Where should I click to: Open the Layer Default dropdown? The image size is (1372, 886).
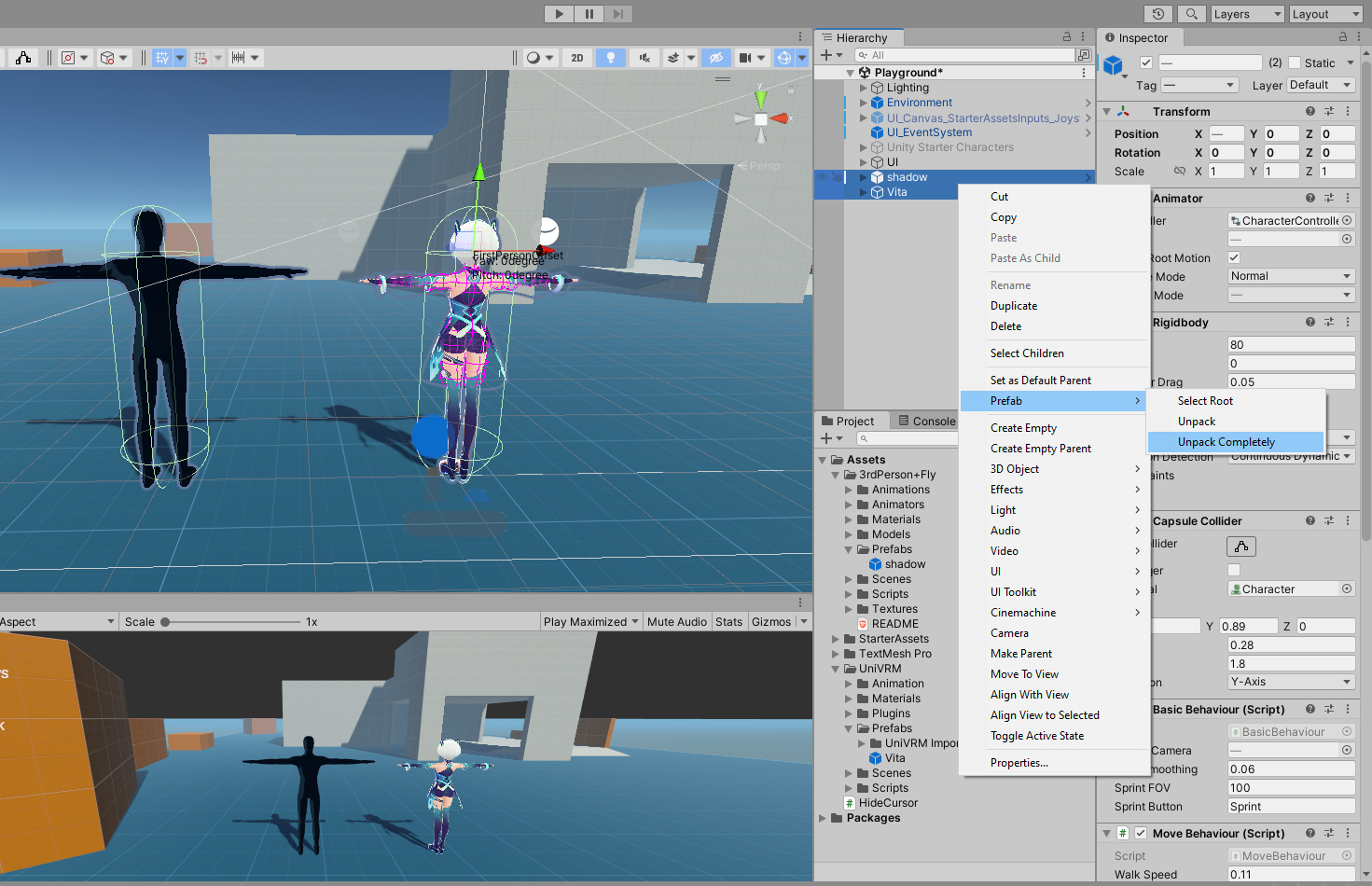click(x=1321, y=85)
